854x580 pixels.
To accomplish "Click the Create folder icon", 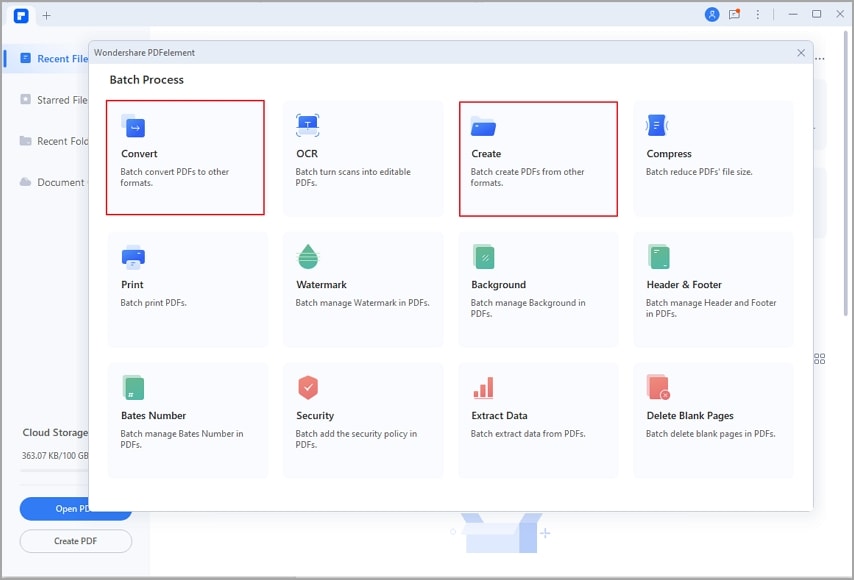I will tap(483, 126).
